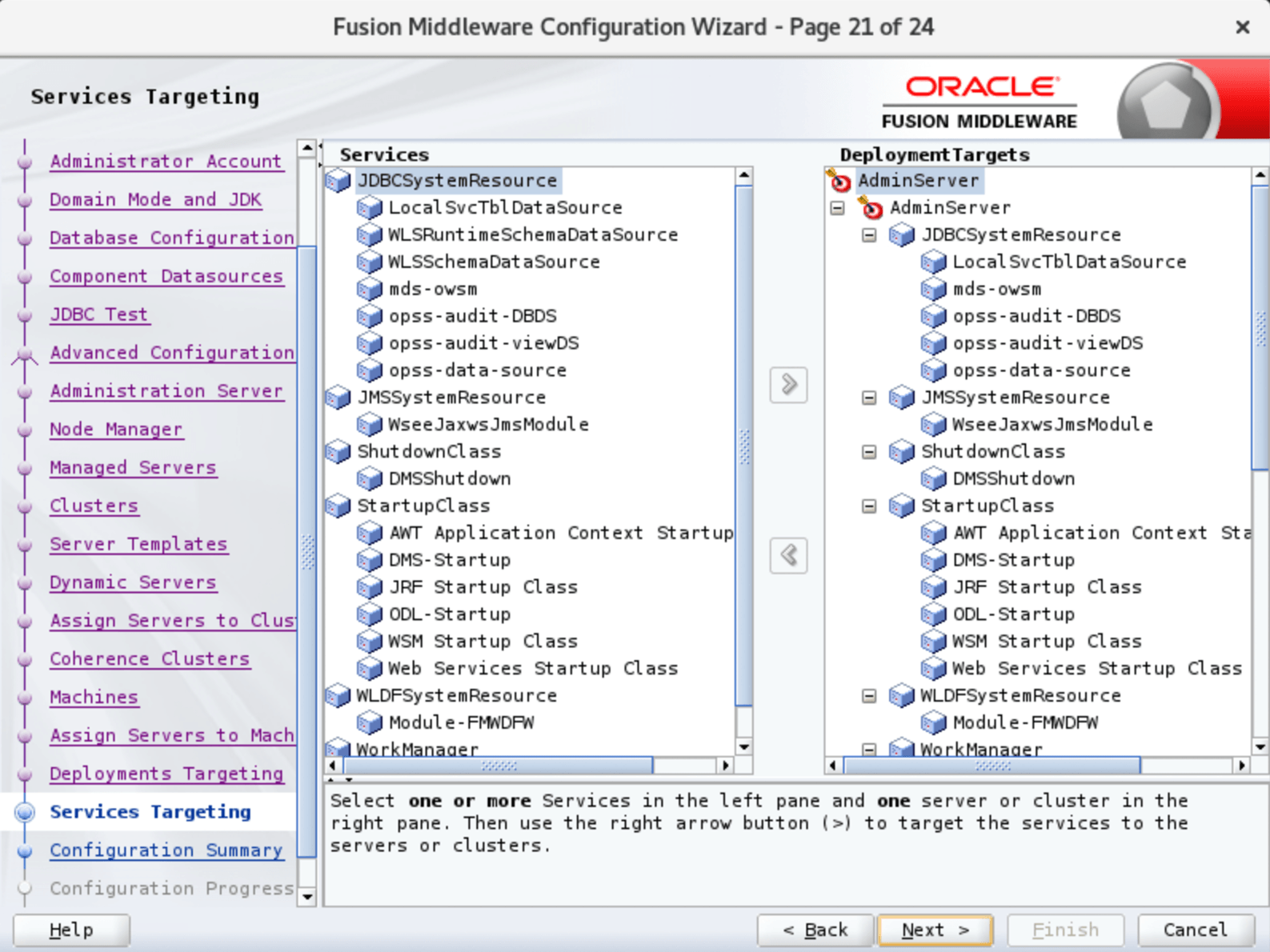Click the Services Targeting step bullet in sidebar
The image size is (1270, 952).
(x=25, y=812)
